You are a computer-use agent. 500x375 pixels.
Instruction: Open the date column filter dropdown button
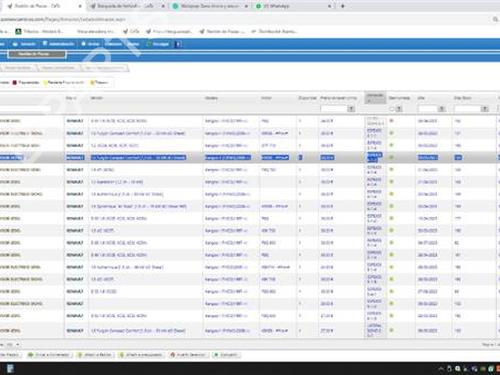coord(441,109)
